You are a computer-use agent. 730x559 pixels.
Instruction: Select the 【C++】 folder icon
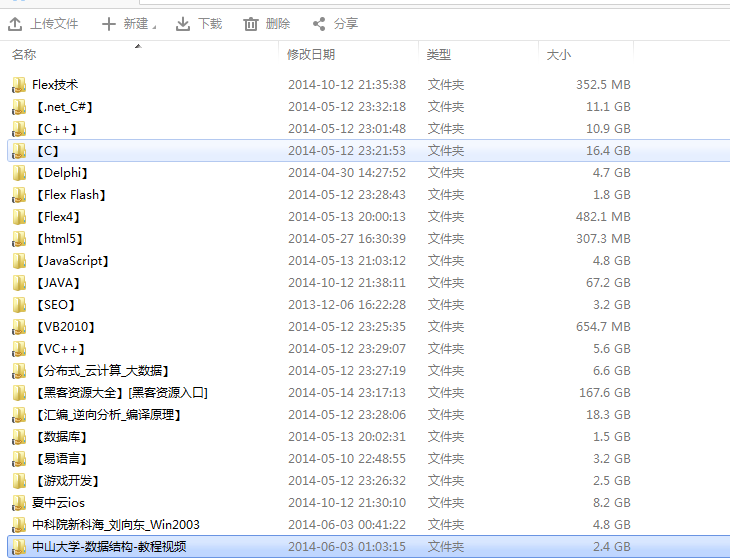tap(19, 128)
